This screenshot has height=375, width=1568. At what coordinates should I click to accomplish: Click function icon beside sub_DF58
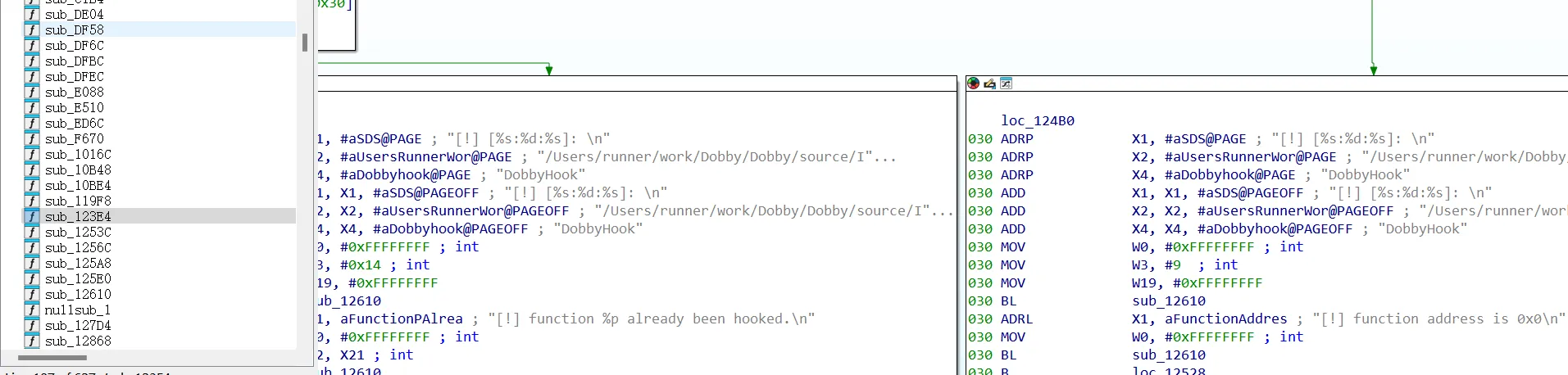pos(32,30)
